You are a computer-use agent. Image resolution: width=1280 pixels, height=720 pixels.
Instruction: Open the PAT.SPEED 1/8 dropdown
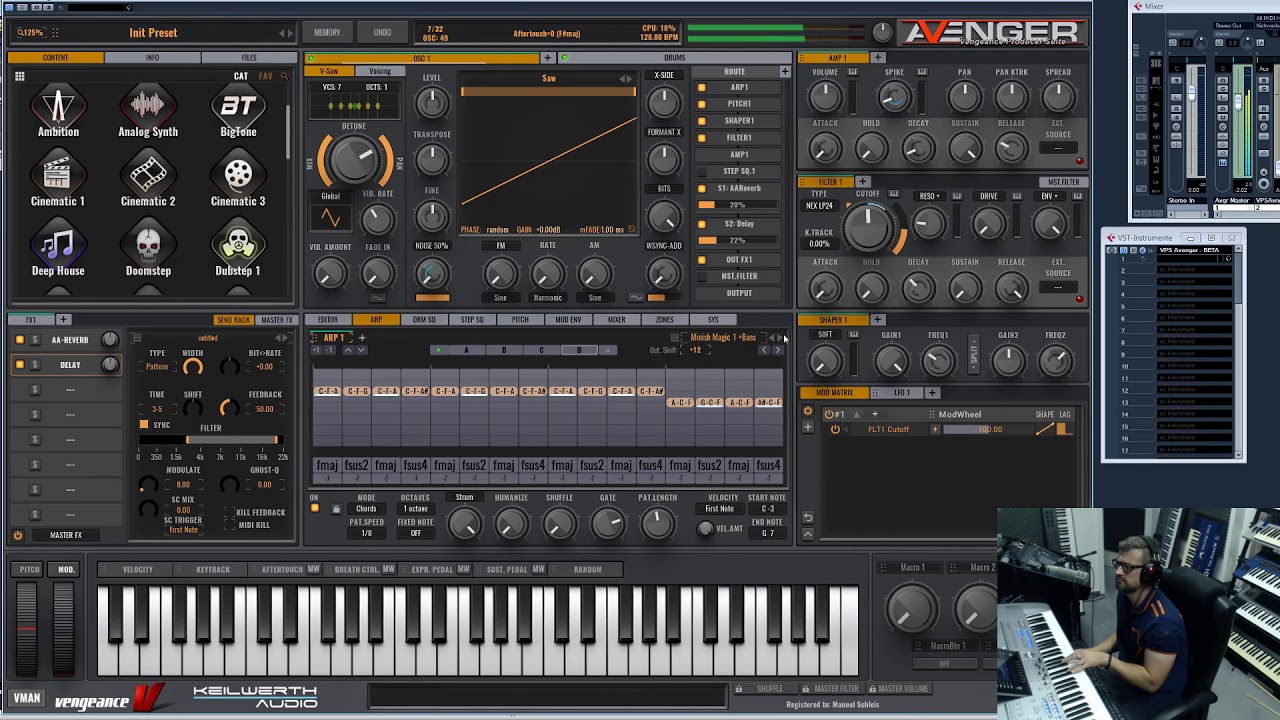pyautogui.click(x=366, y=533)
